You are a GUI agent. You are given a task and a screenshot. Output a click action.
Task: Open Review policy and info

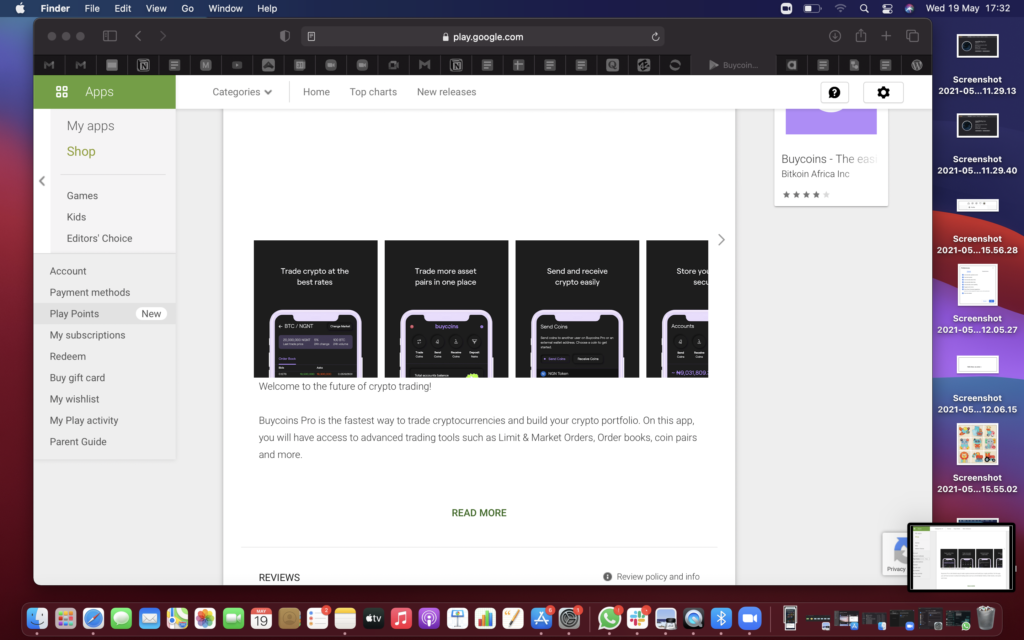[x=651, y=577]
